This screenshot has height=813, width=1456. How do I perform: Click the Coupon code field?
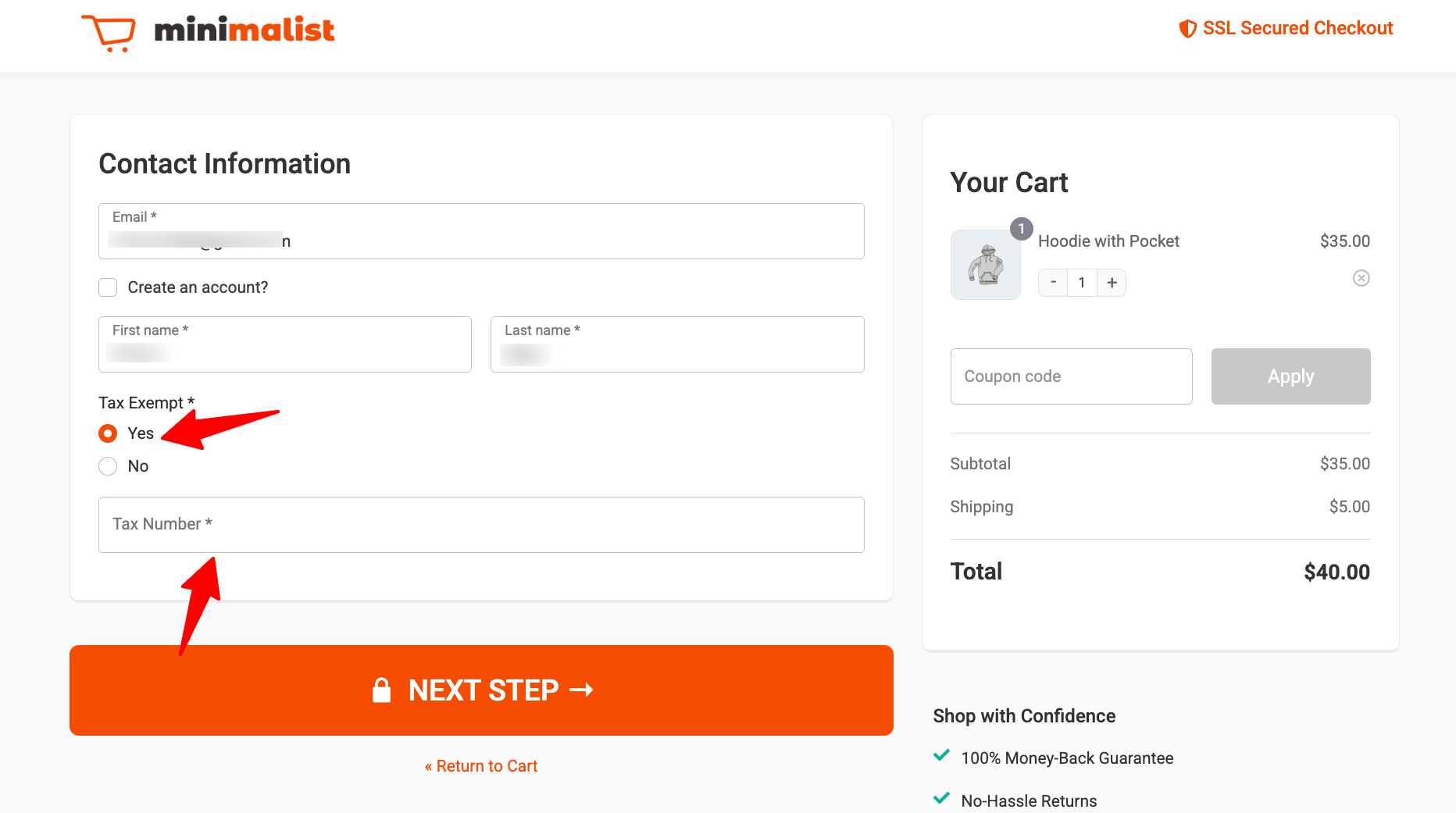coord(1071,376)
